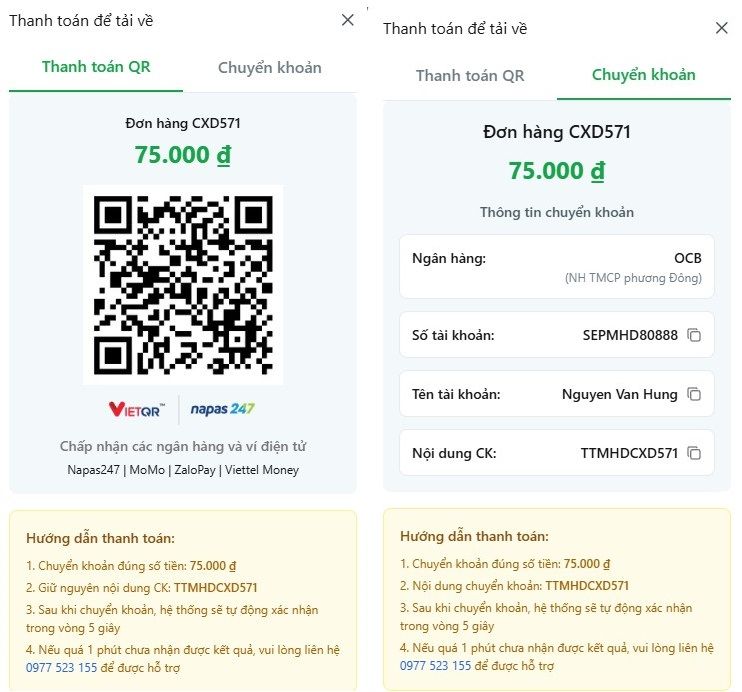The image size is (742, 692).
Task: Switch to Chuyển khoản tab from QR view
Action: 270,68
